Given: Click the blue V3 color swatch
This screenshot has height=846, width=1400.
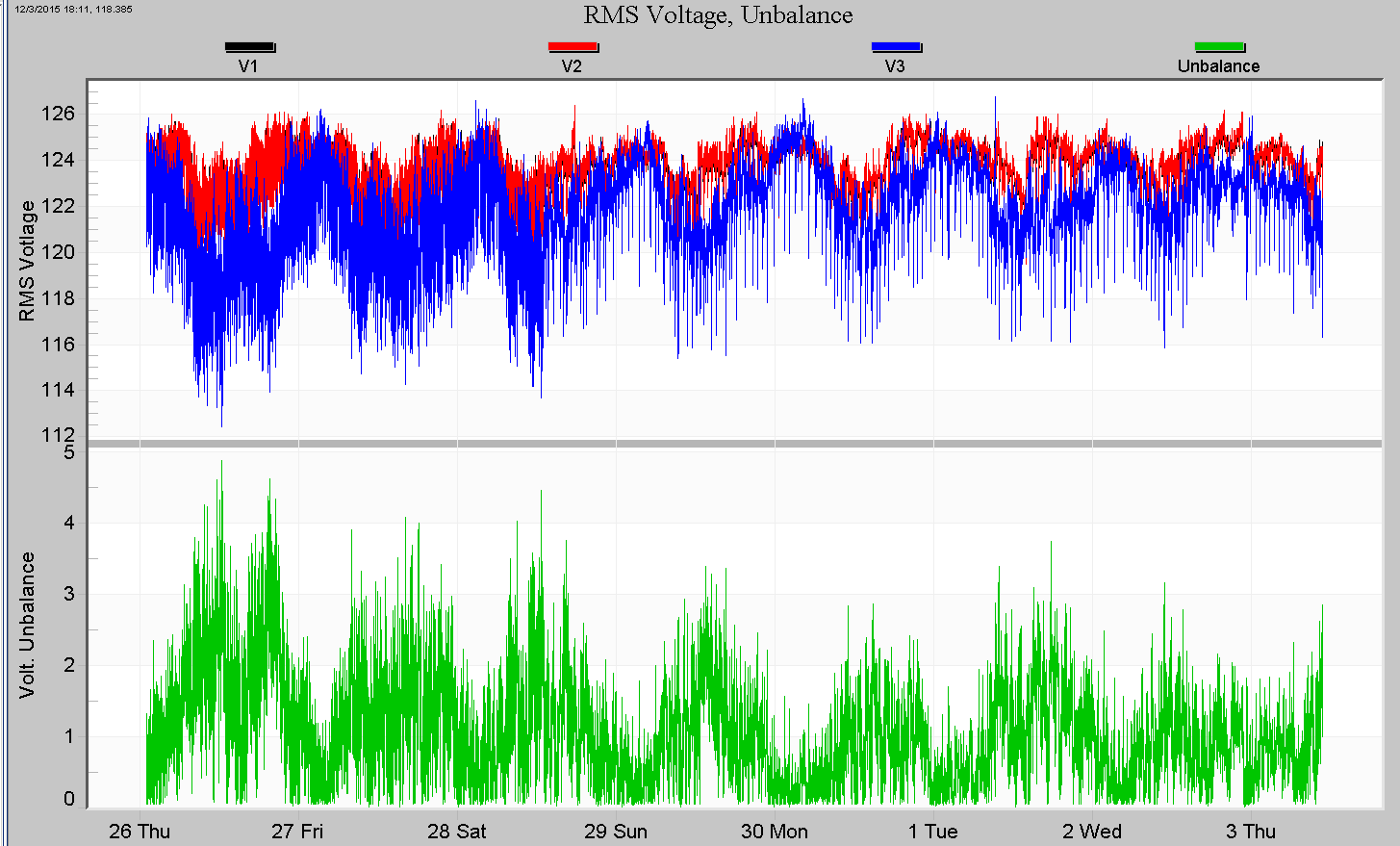Looking at the screenshot, I should coord(896,44).
